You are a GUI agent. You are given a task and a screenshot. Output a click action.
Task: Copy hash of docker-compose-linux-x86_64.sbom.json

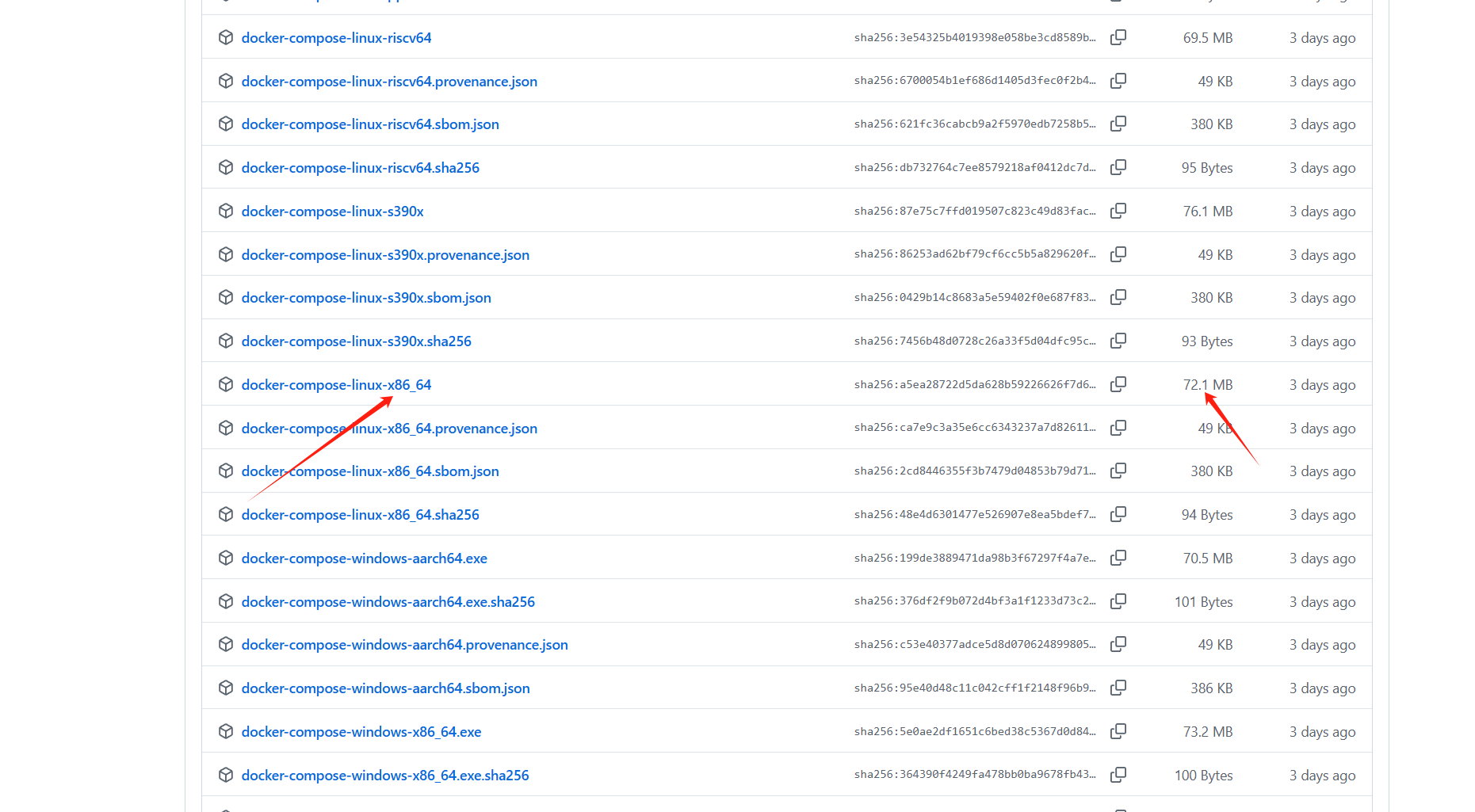(x=1118, y=471)
